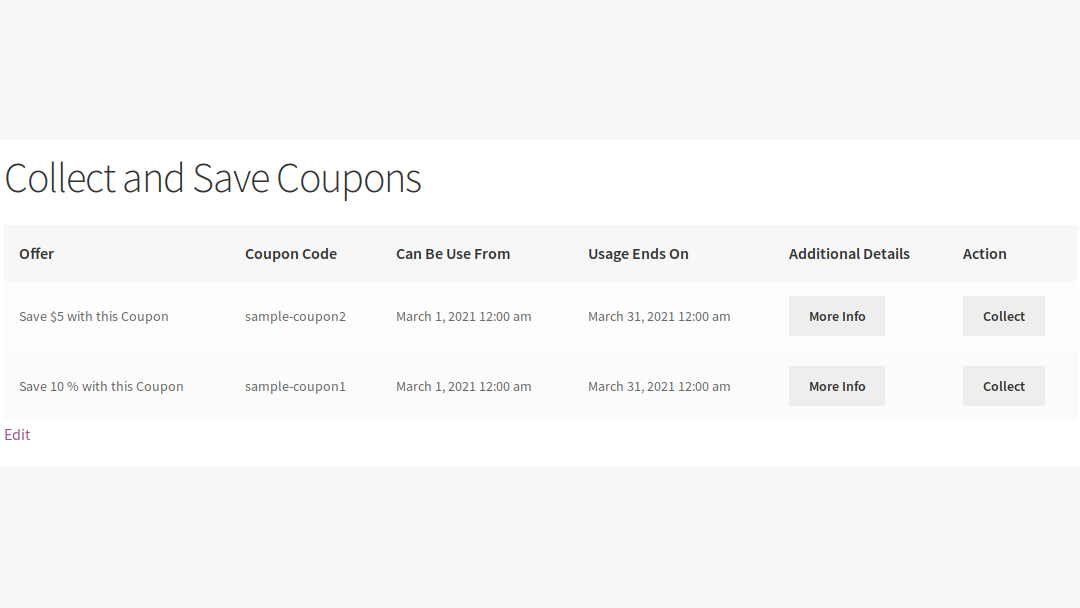Screen dimensions: 1080x608
Task: Click the start date of sample-coupon2
Action: click(x=463, y=315)
